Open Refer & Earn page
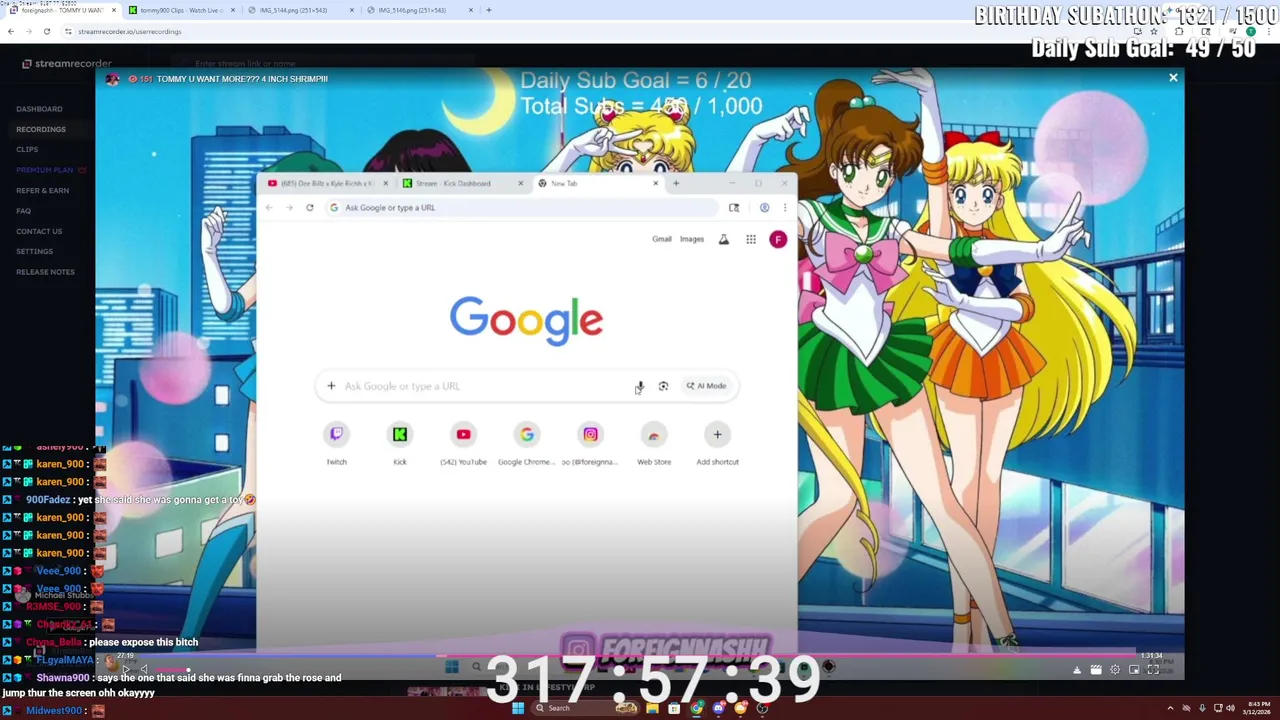Image resolution: width=1280 pixels, height=720 pixels. (43, 190)
